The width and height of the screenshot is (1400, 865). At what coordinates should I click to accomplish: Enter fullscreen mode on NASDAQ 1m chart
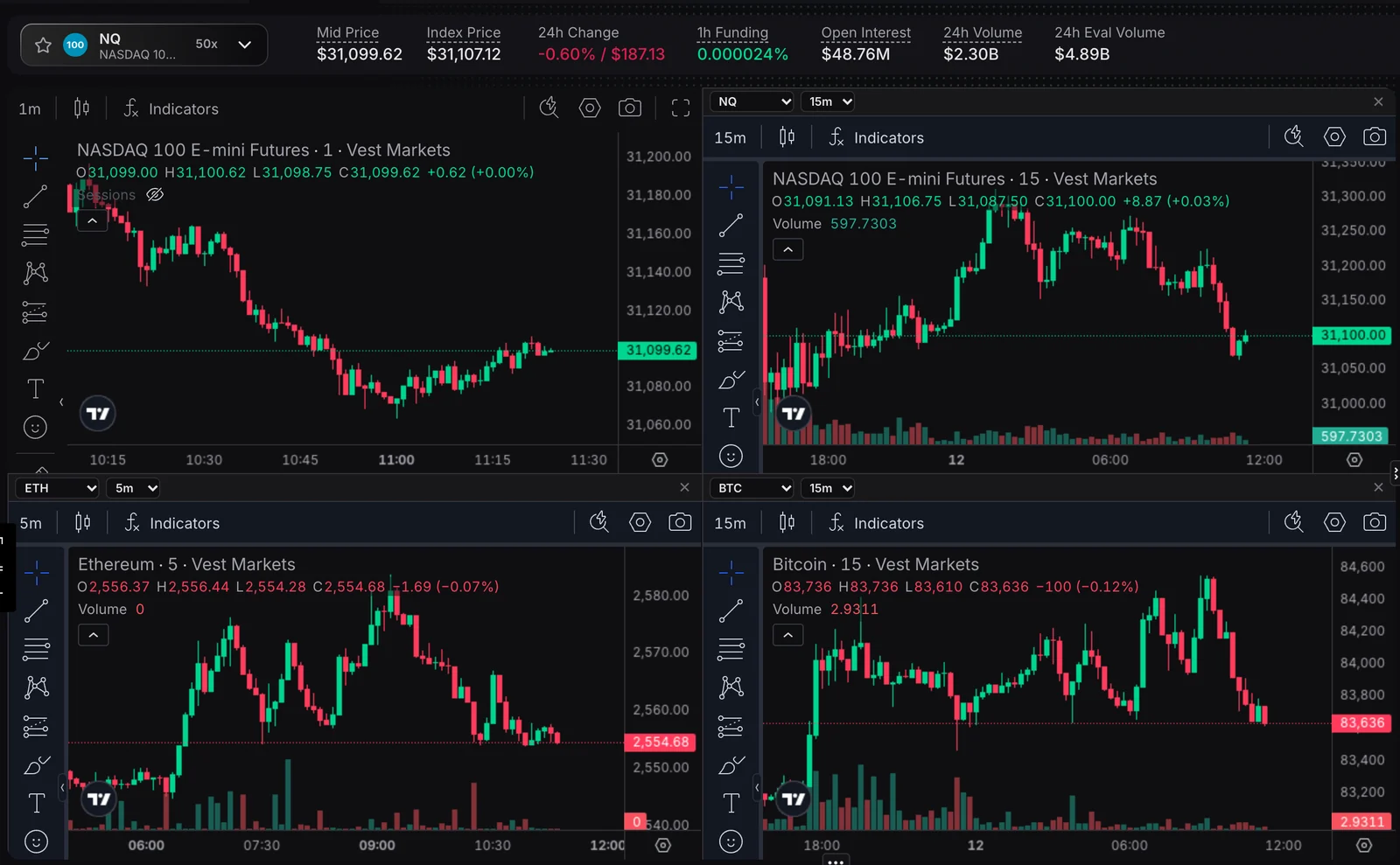point(681,108)
